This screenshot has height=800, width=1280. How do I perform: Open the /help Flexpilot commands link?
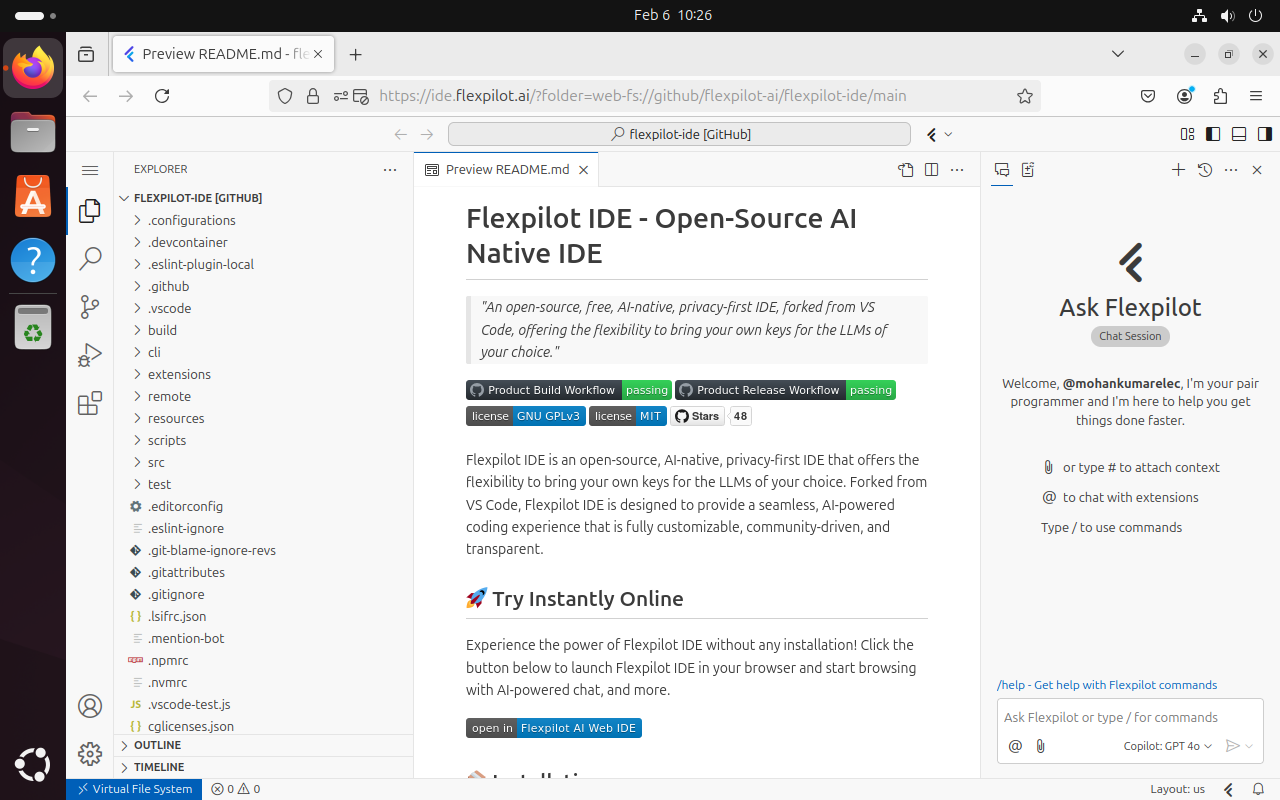coord(1106,685)
